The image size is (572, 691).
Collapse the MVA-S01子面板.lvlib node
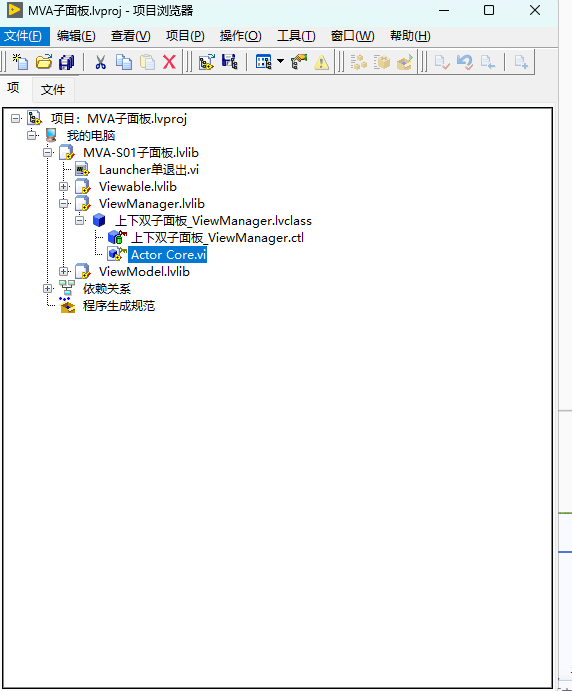(48, 152)
